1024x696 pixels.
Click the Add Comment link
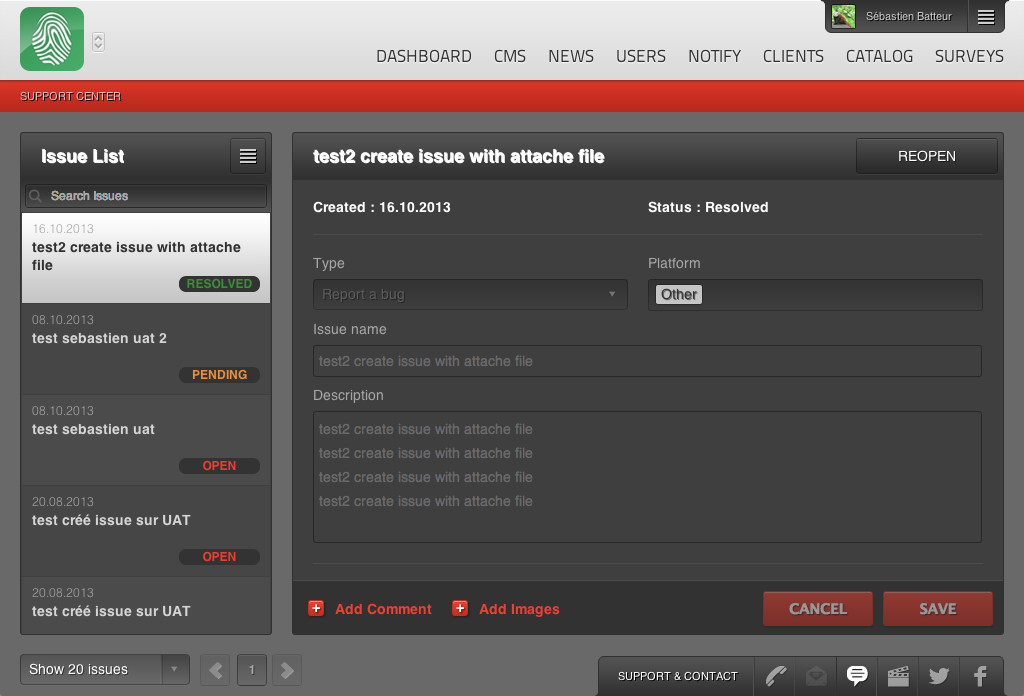pyautogui.click(x=383, y=609)
